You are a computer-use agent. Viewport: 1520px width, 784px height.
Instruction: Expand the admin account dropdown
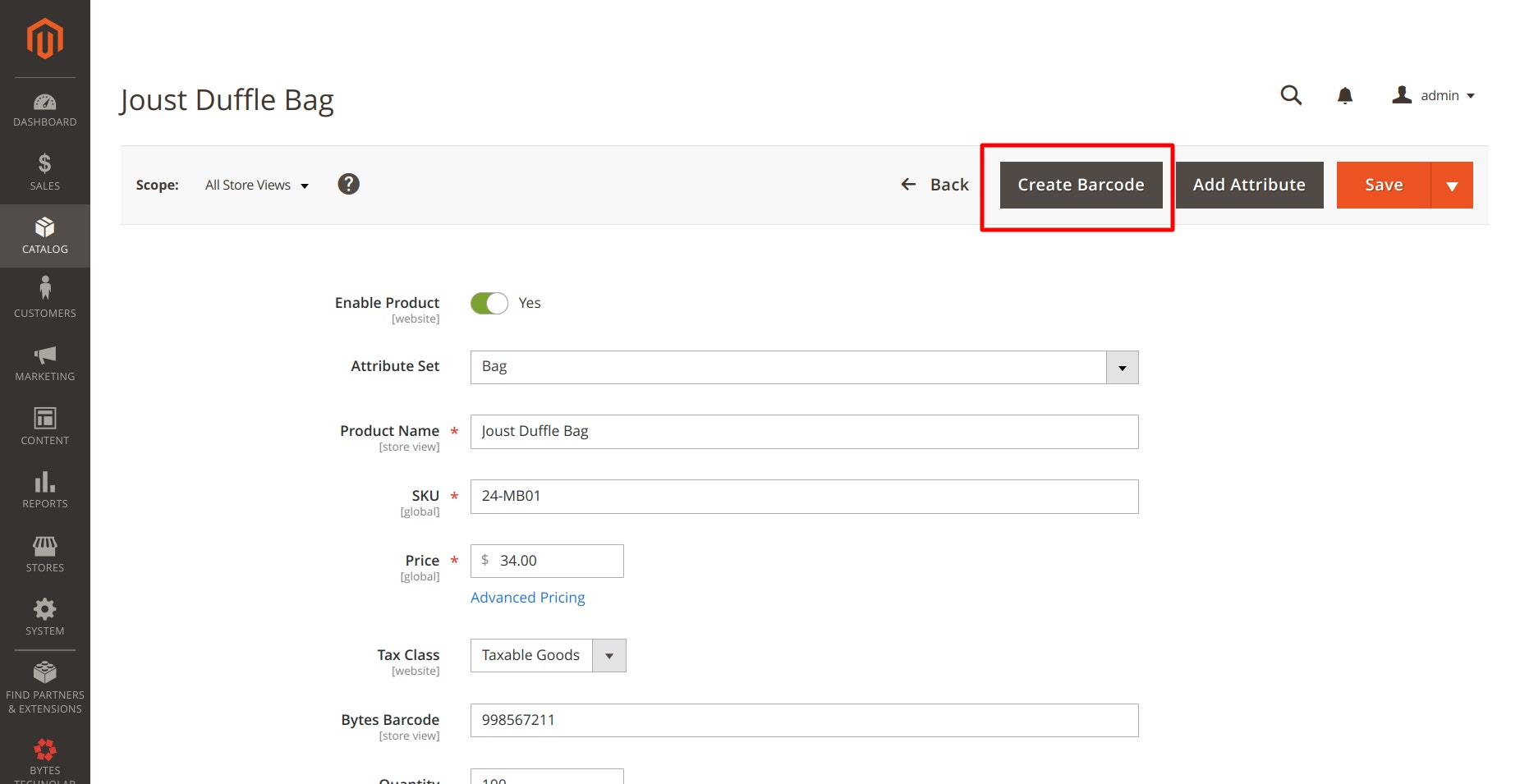tap(1471, 96)
